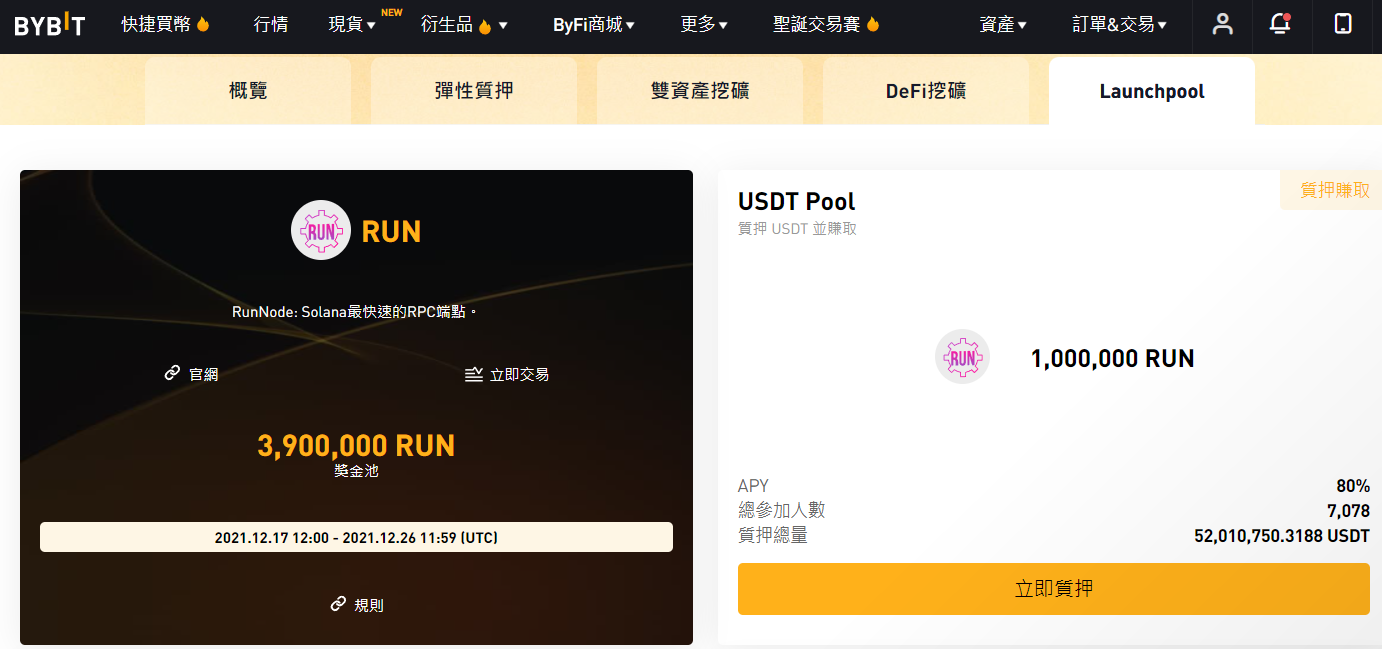Click the trade list icon beside 立即交易

coord(474,374)
